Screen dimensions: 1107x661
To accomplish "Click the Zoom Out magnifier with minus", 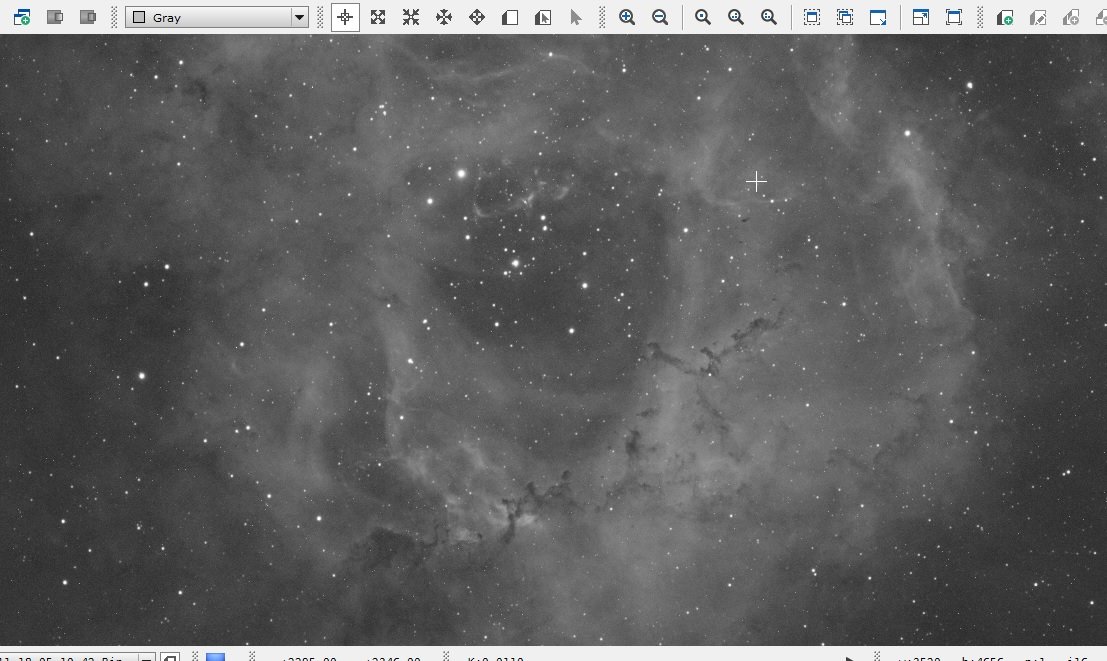I will coord(660,17).
